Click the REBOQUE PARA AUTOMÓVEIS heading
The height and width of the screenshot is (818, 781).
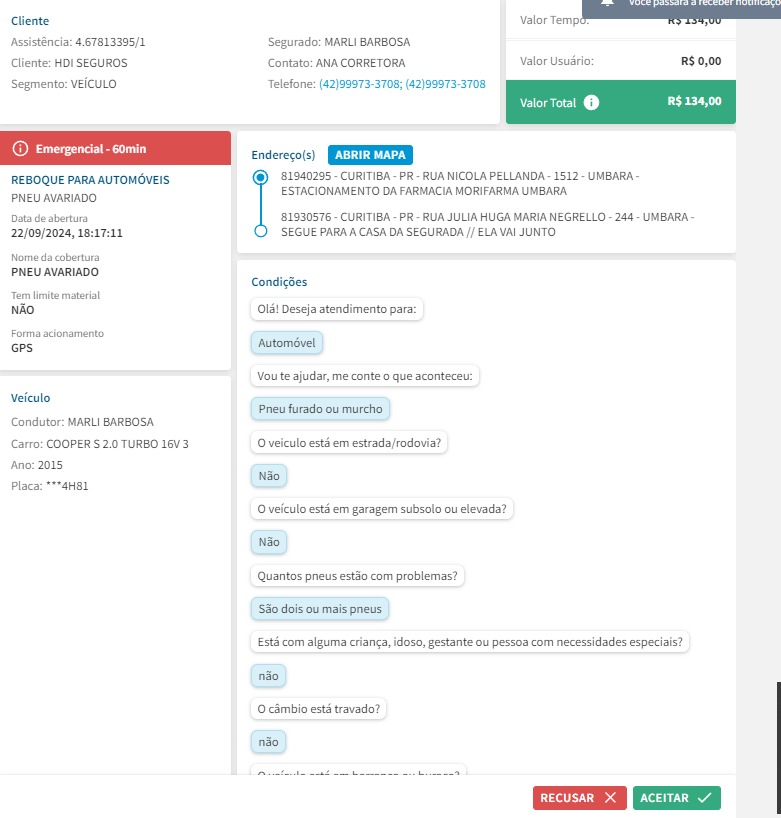[90, 180]
